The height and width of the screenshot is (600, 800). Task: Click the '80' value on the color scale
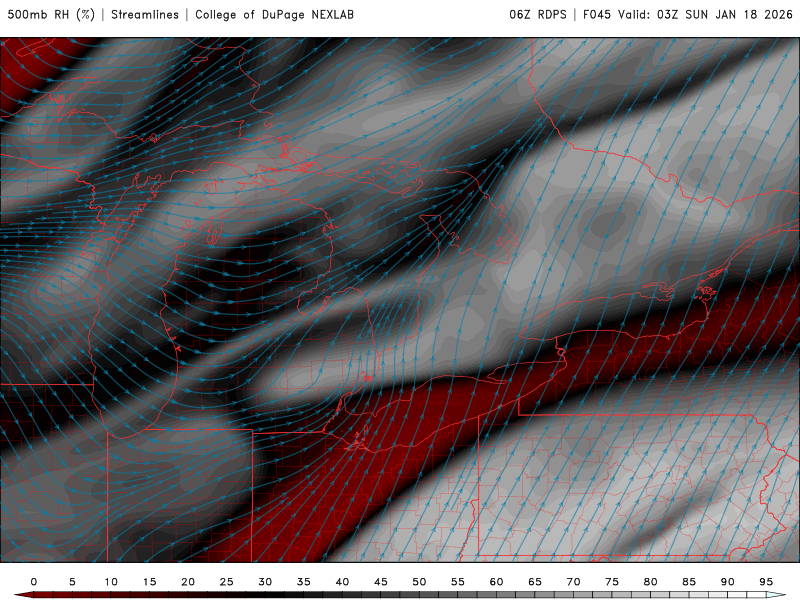(650, 582)
